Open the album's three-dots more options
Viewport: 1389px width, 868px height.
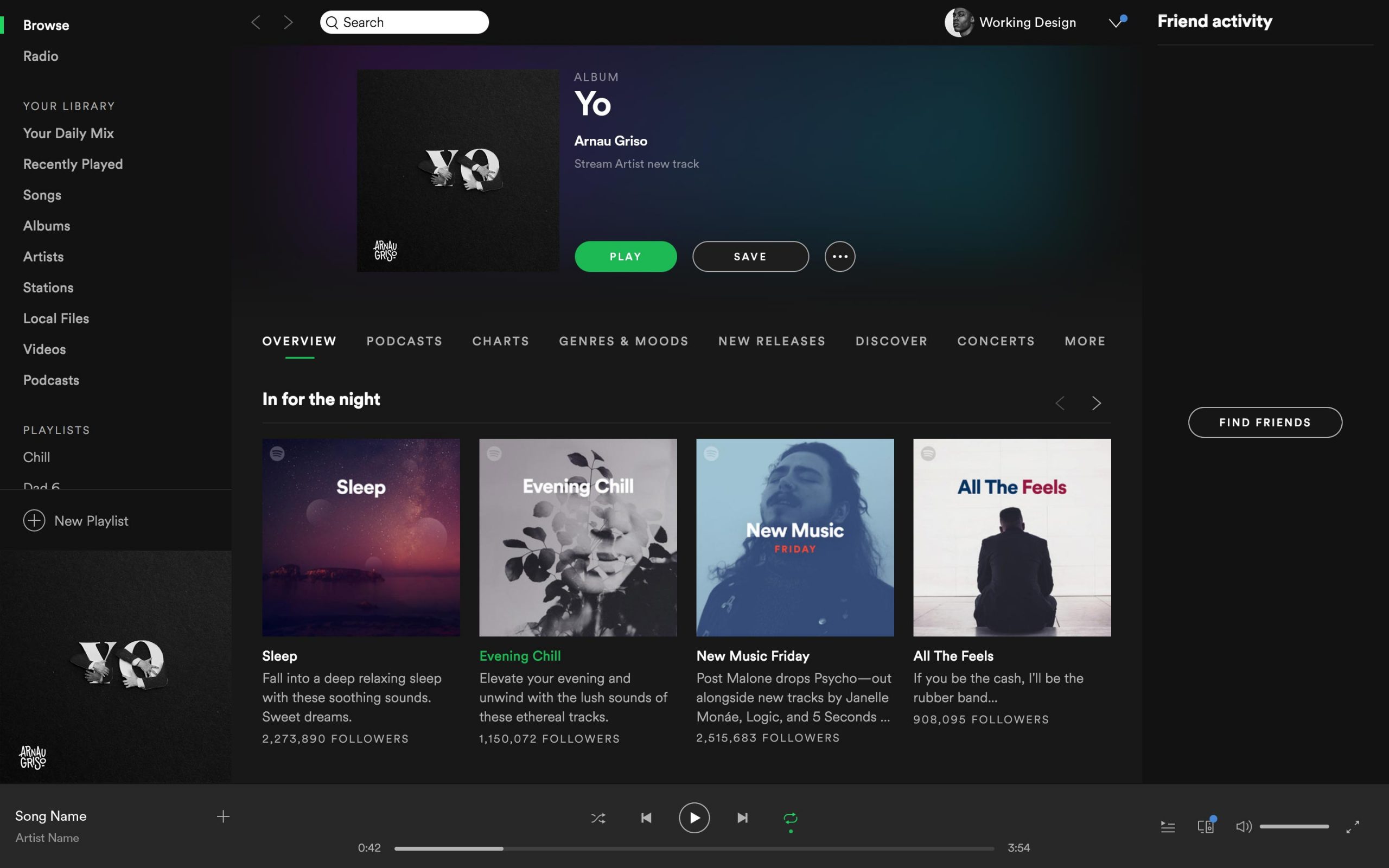point(840,257)
